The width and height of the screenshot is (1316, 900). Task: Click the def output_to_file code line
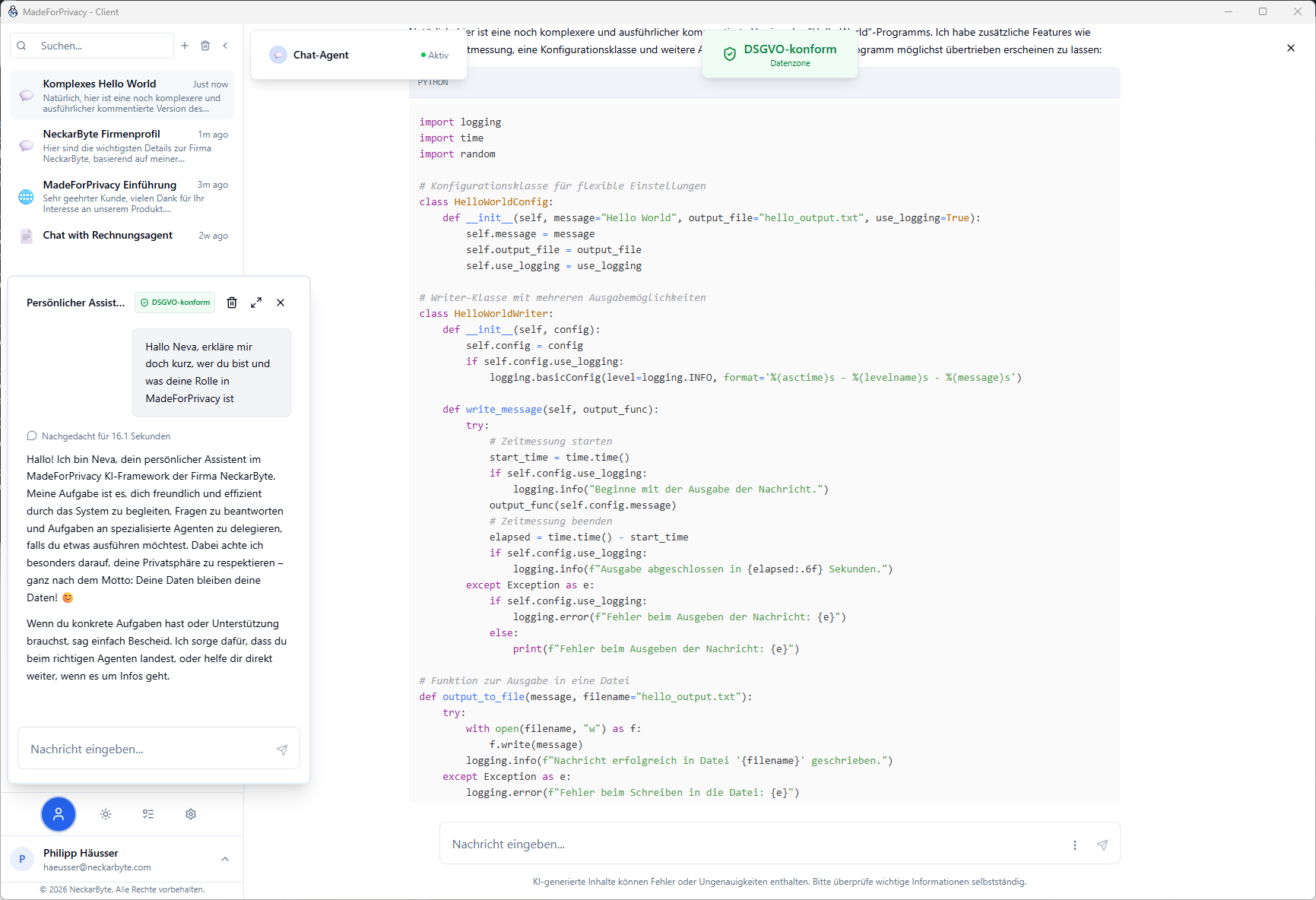[585, 696]
